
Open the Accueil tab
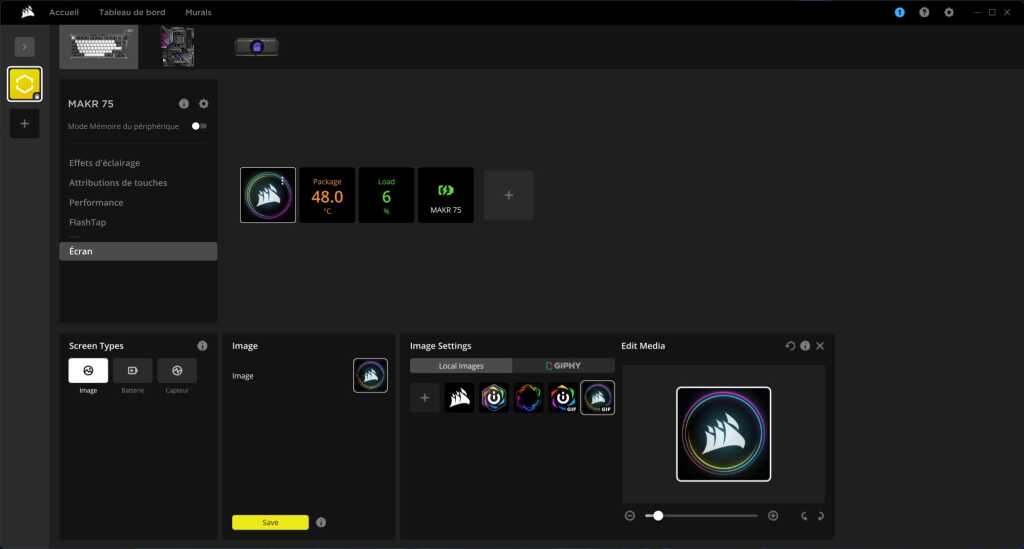(64, 12)
